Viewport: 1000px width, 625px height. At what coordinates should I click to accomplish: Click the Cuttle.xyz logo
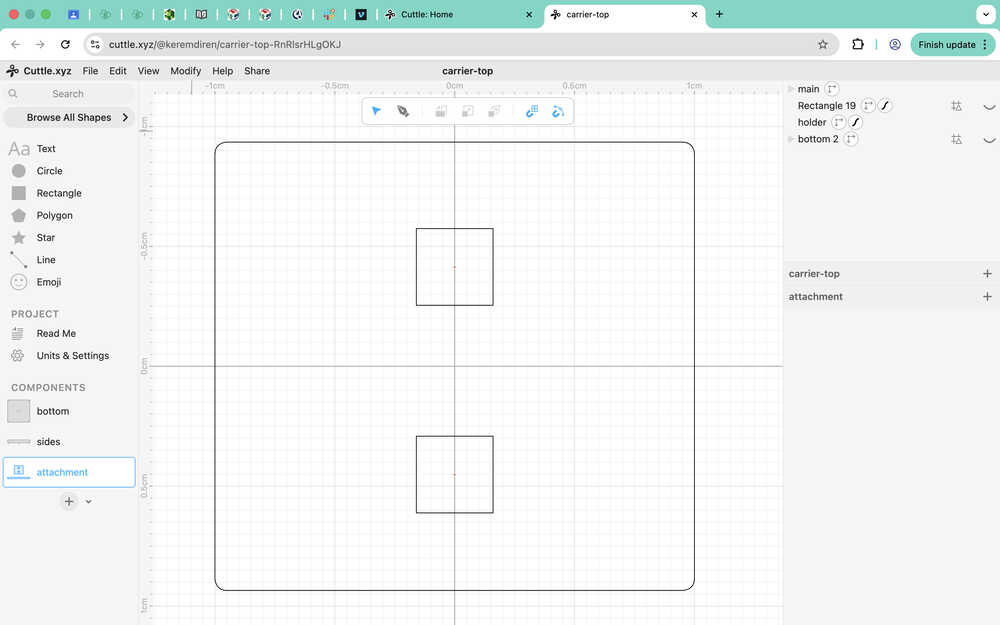click(39, 71)
